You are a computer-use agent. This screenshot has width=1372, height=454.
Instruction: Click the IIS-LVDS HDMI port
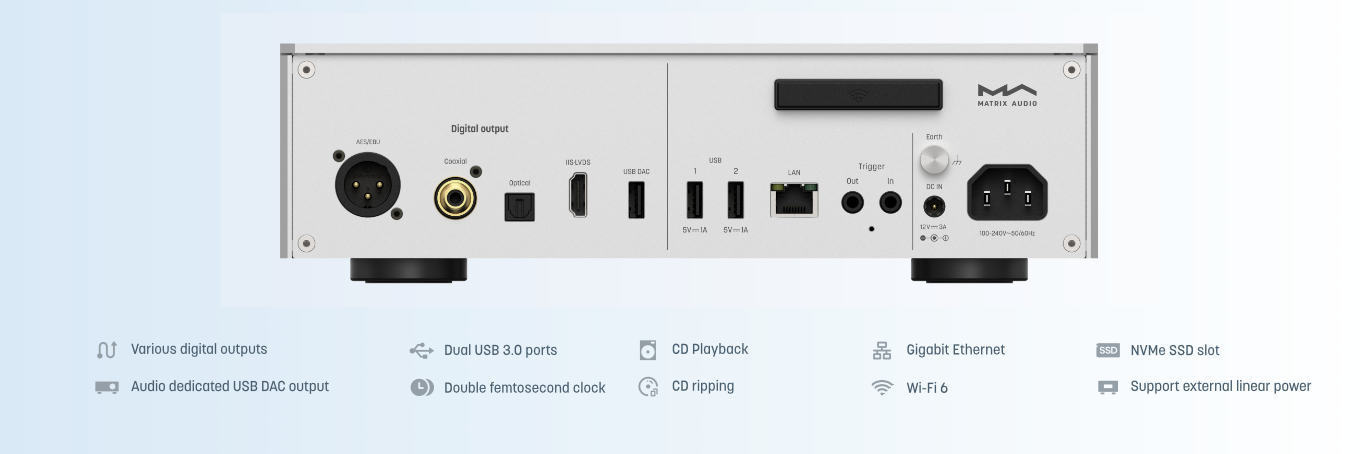[578, 195]
